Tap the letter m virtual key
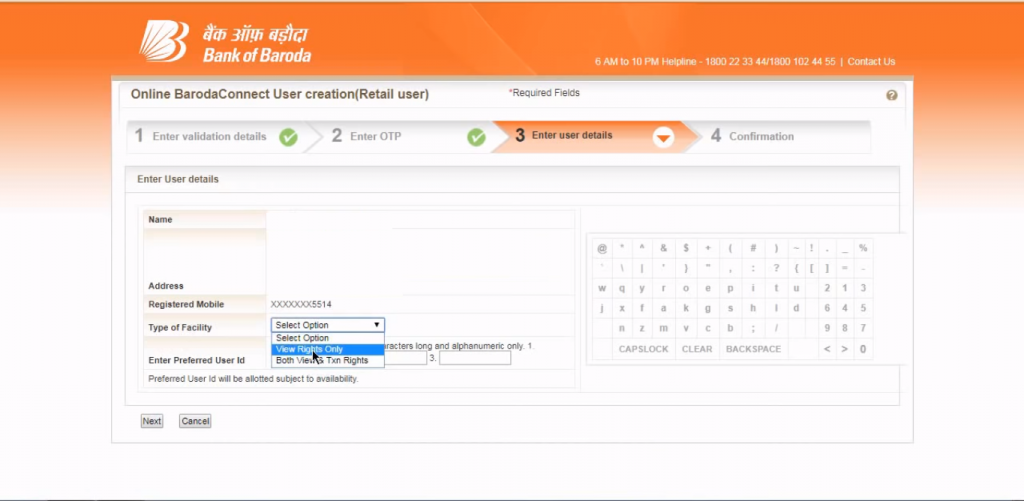The height and width of the screenshot is (501, 1024). (664, 329)
